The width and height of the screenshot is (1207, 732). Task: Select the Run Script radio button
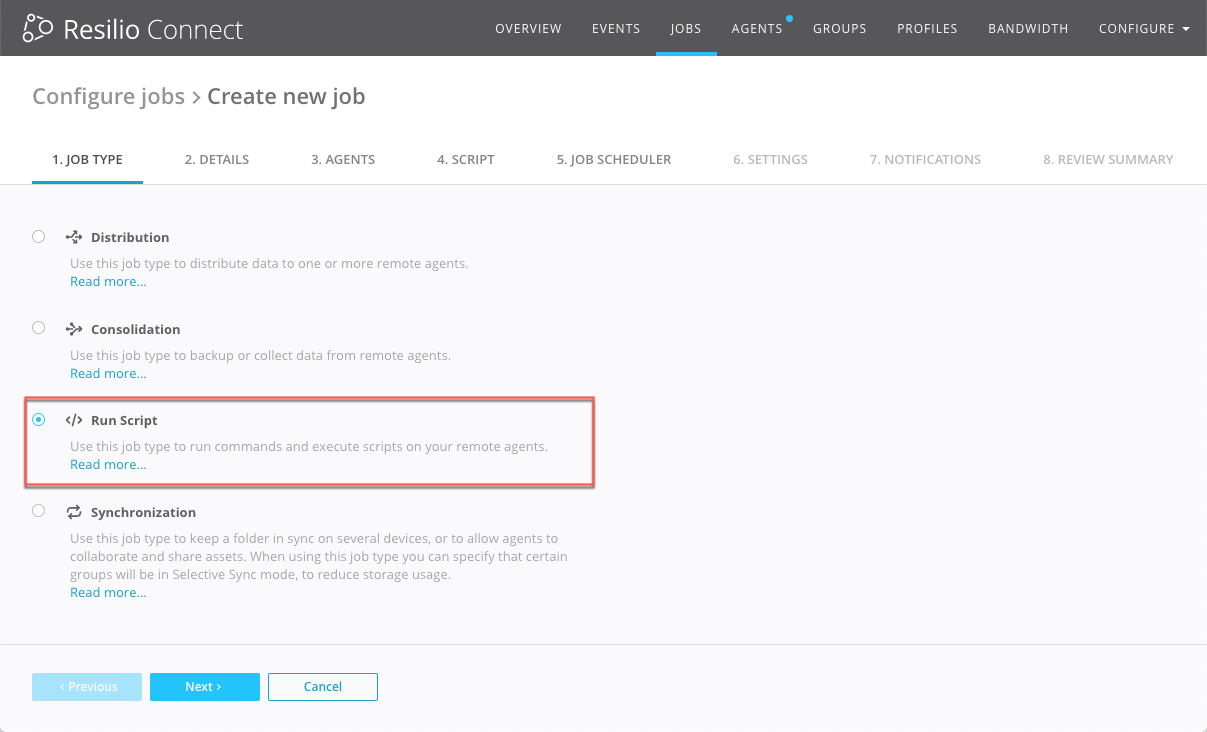(x=39, y=420)
